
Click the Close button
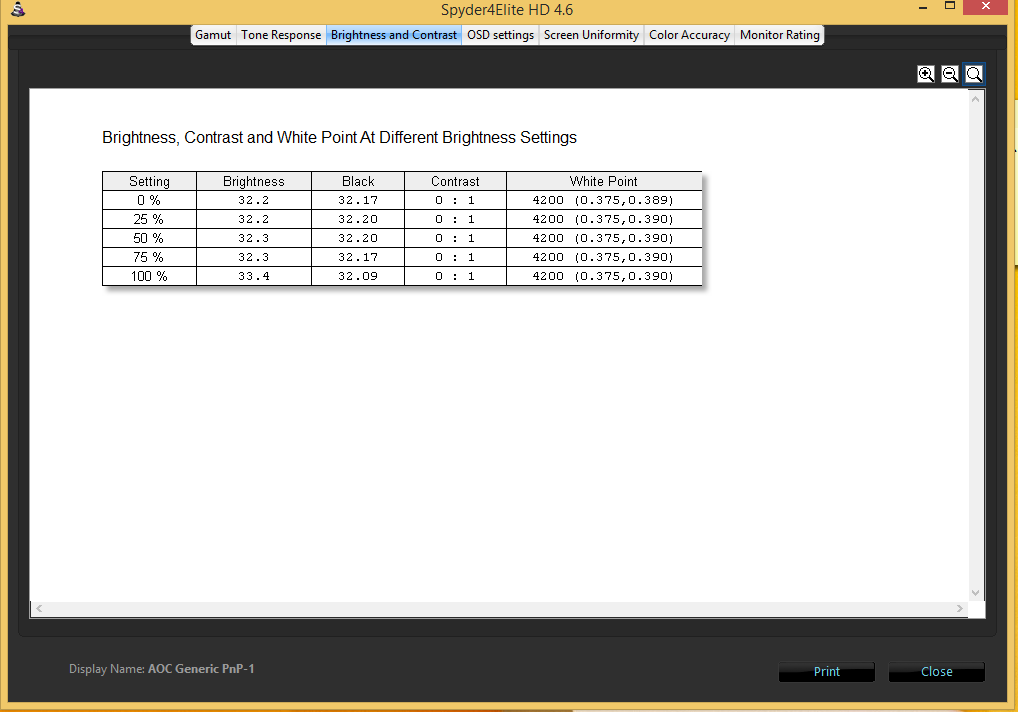tap(936, 672)
